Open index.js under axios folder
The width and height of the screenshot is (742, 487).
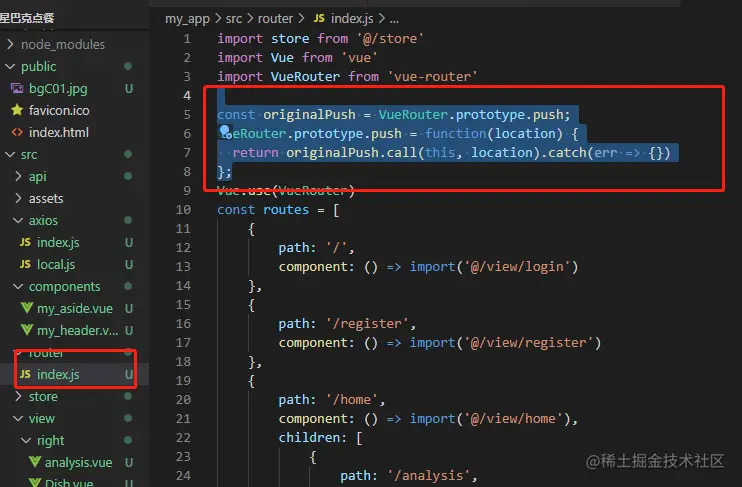point(58,242)
